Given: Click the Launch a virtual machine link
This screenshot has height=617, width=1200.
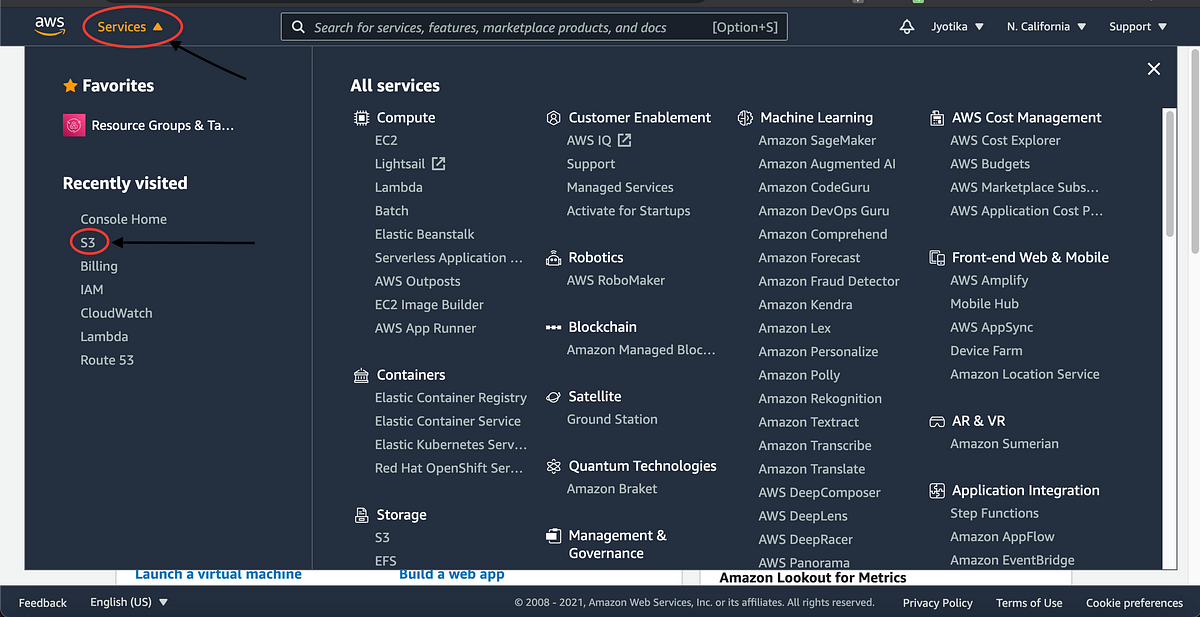Looking at the screenshot, I should [x=218, y=573].
